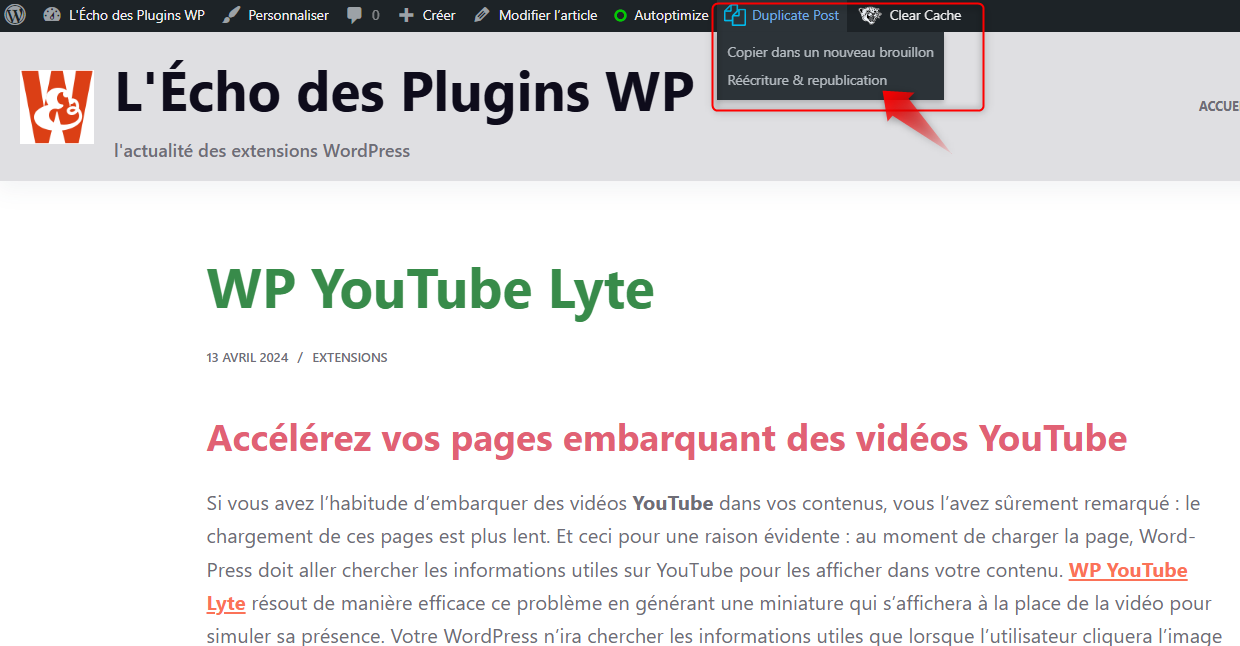The image size is (1240, 646).
Task: Click the orange site logo
Action: tap(57, 107)
